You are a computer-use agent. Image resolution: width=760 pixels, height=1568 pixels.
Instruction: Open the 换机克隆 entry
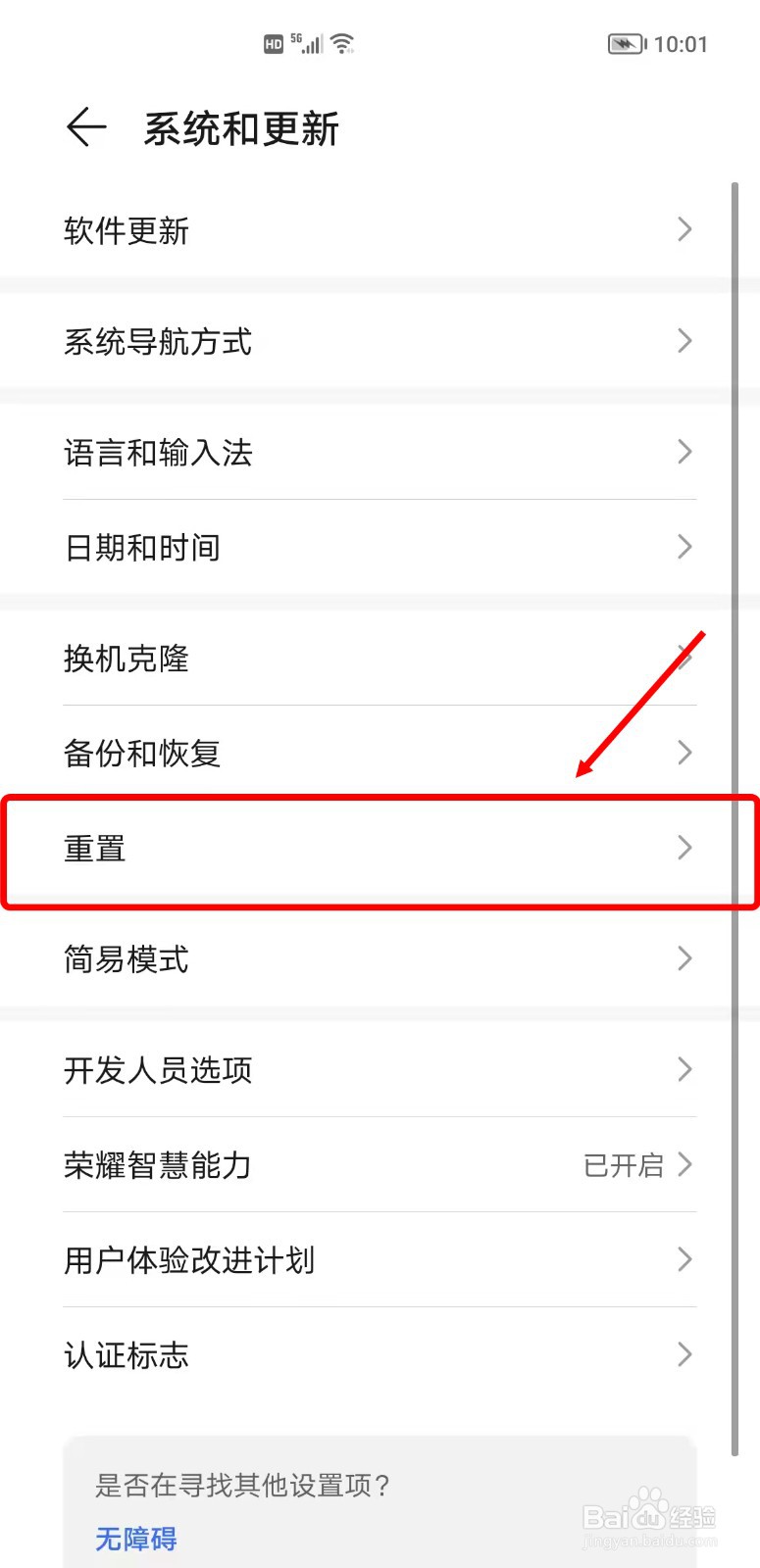380,658
